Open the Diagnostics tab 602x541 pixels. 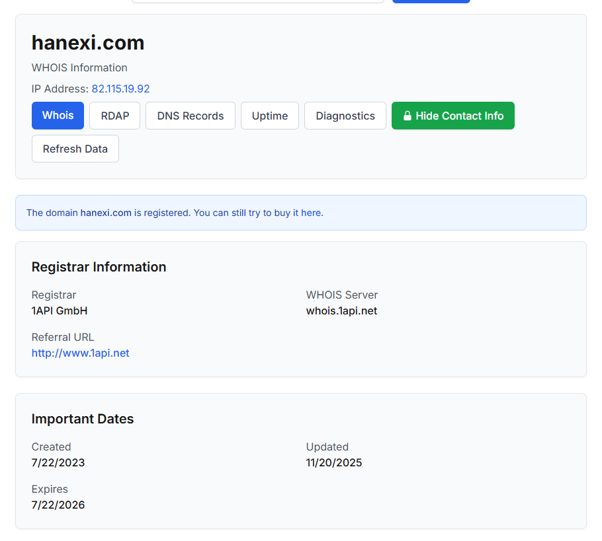coord(345,116)
